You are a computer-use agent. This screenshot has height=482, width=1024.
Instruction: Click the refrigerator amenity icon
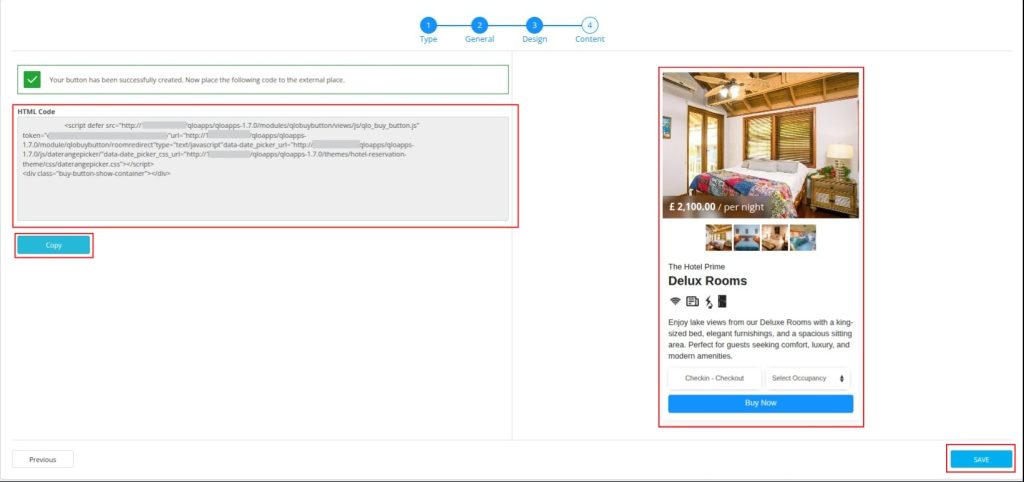point(722,301)
